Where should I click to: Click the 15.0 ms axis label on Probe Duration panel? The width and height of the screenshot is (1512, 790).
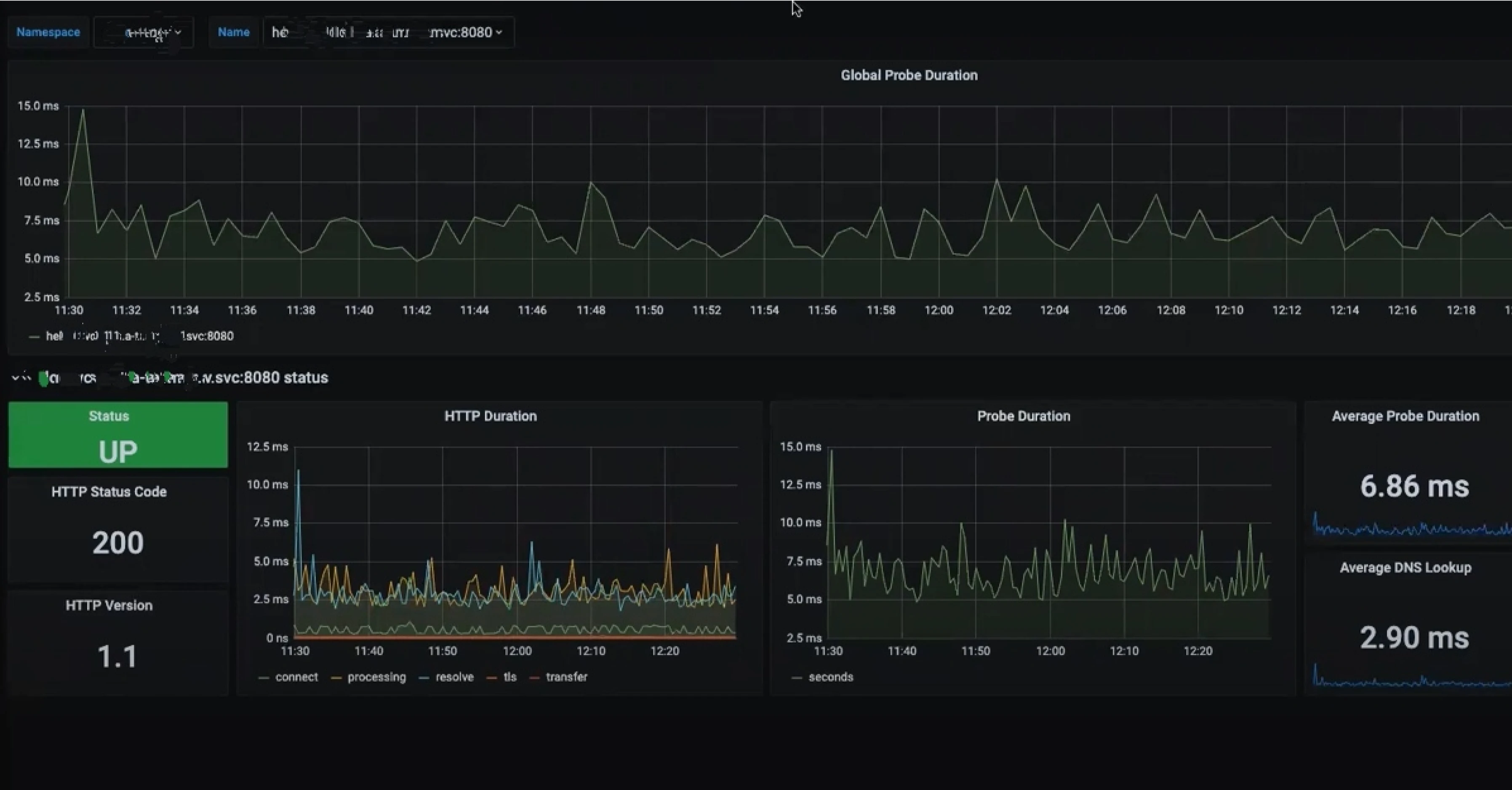pyautogui.click(x=800, y=447)
